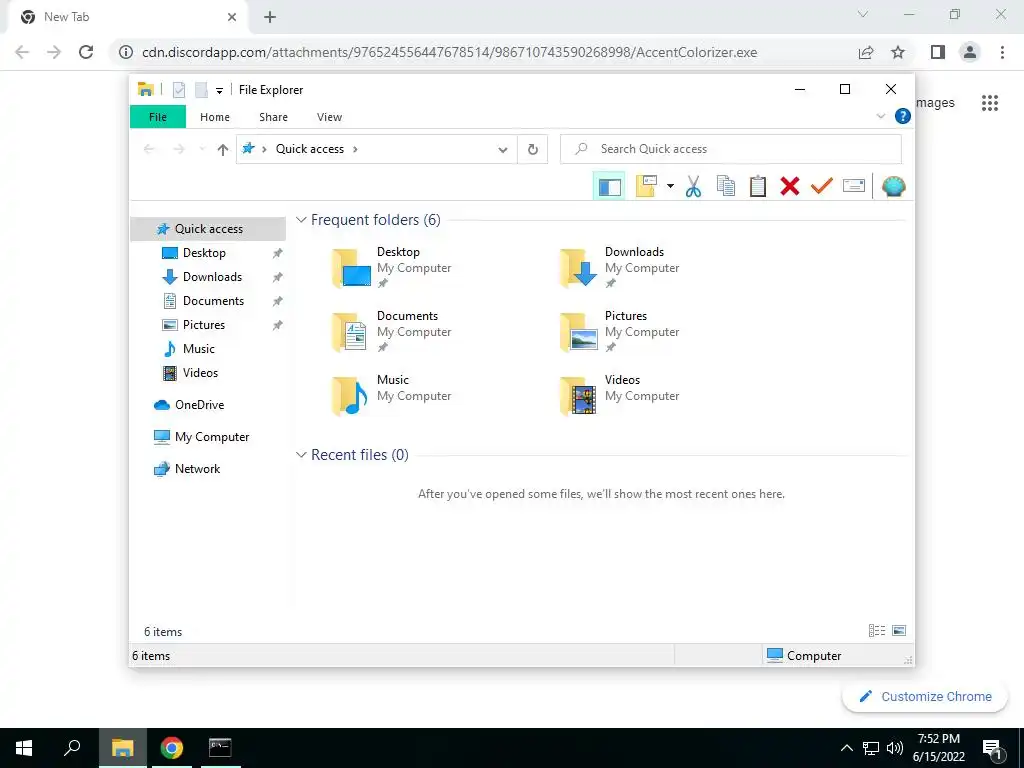Click the Rename icon in toolbar
This screenshot has height=768, width=1024.
[854, 186]
